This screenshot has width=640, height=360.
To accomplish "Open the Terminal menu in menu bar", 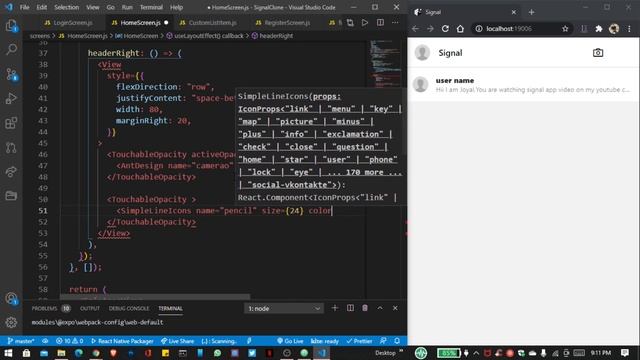I will pyautogui.click(x=151, y=7).
